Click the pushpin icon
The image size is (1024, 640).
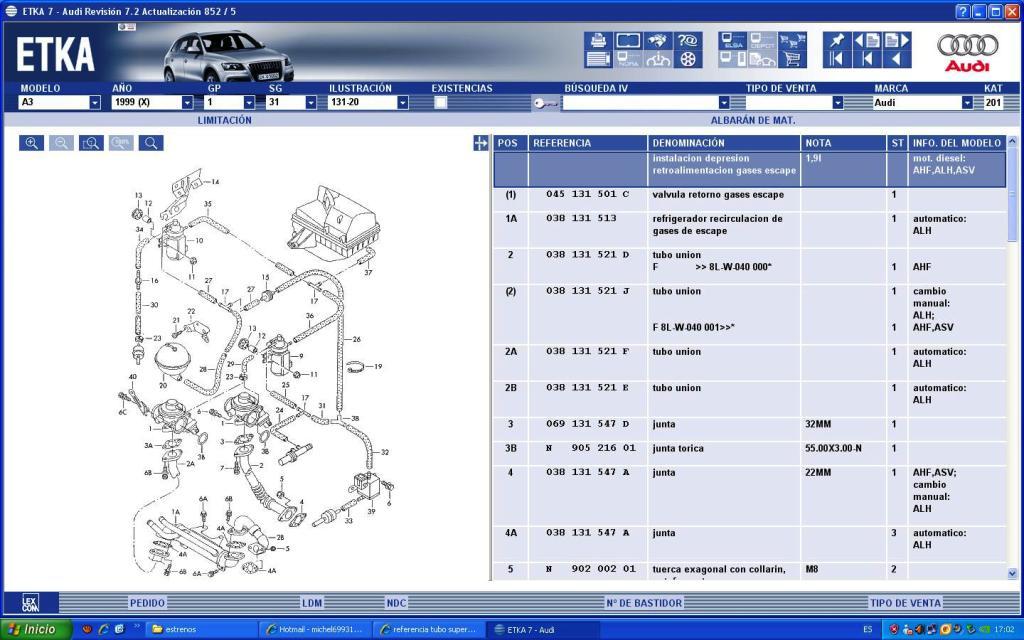tap(837, 41)
